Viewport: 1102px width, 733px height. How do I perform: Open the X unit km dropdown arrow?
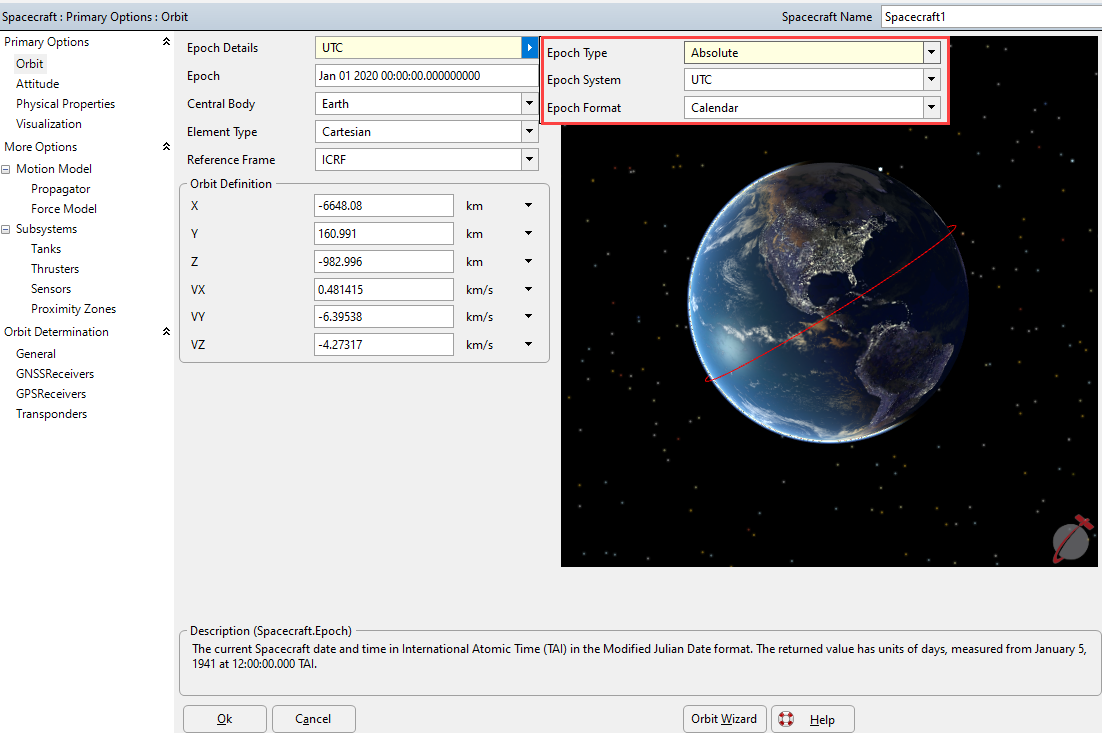[x=529, y=205]
